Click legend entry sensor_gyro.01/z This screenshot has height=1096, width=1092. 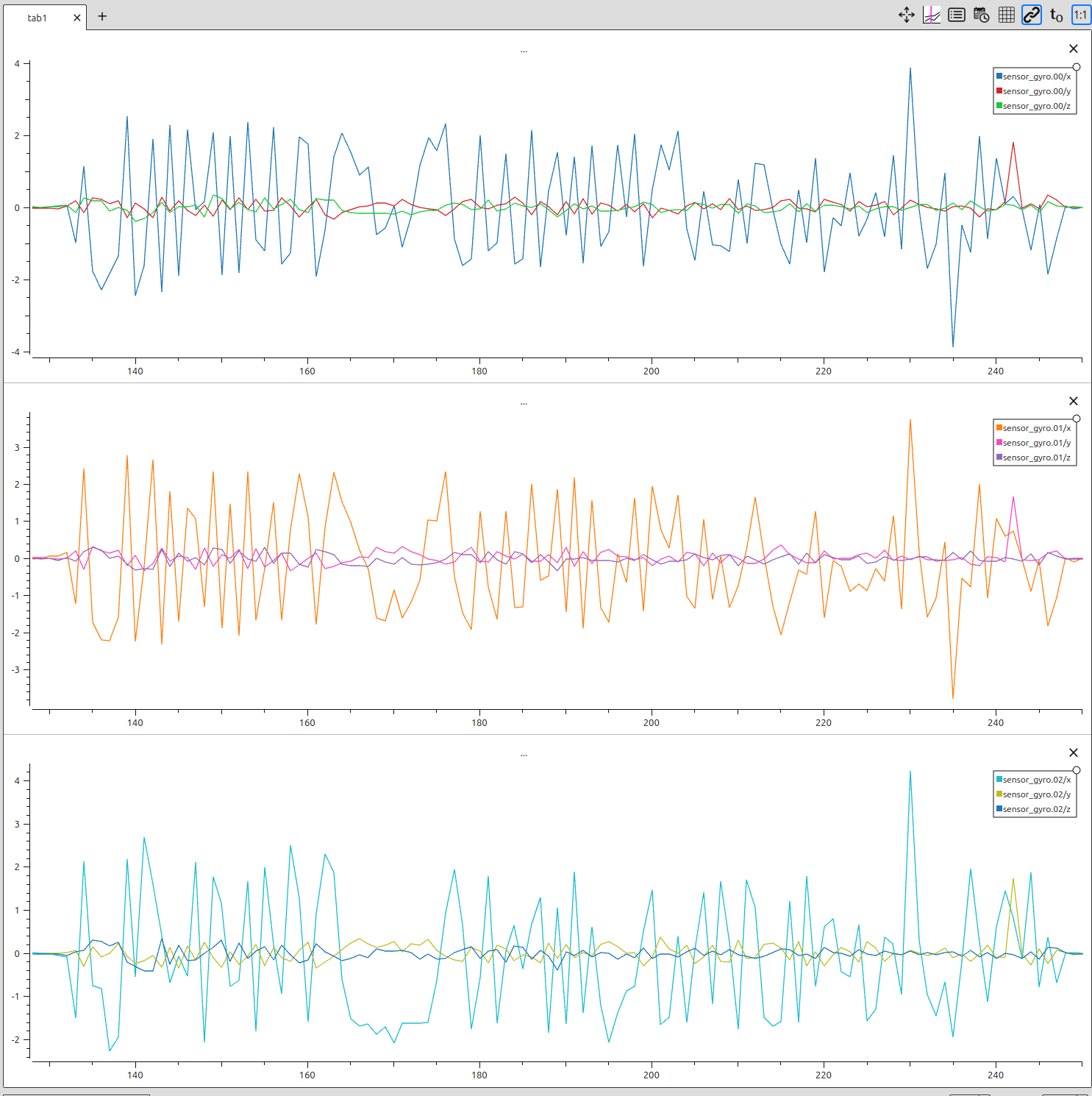(x=1034, y=458)
